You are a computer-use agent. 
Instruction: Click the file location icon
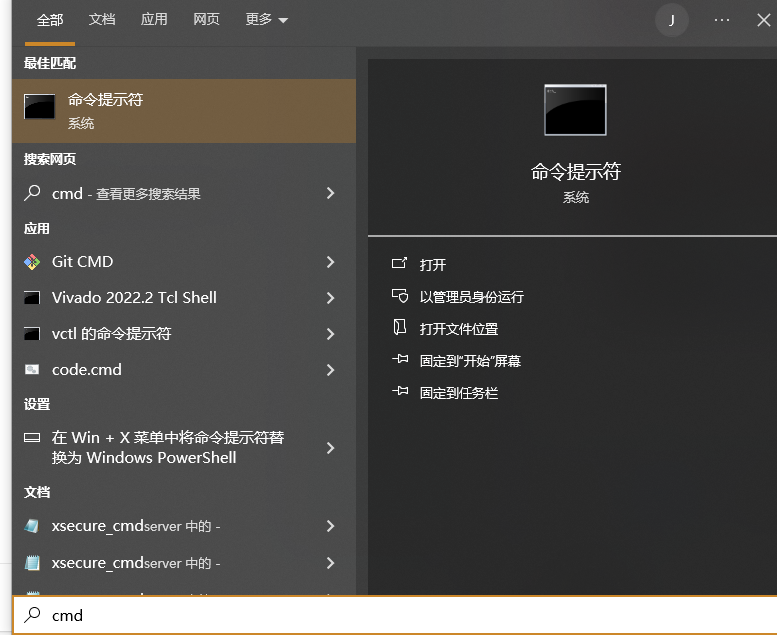click(x=399, y=327)
